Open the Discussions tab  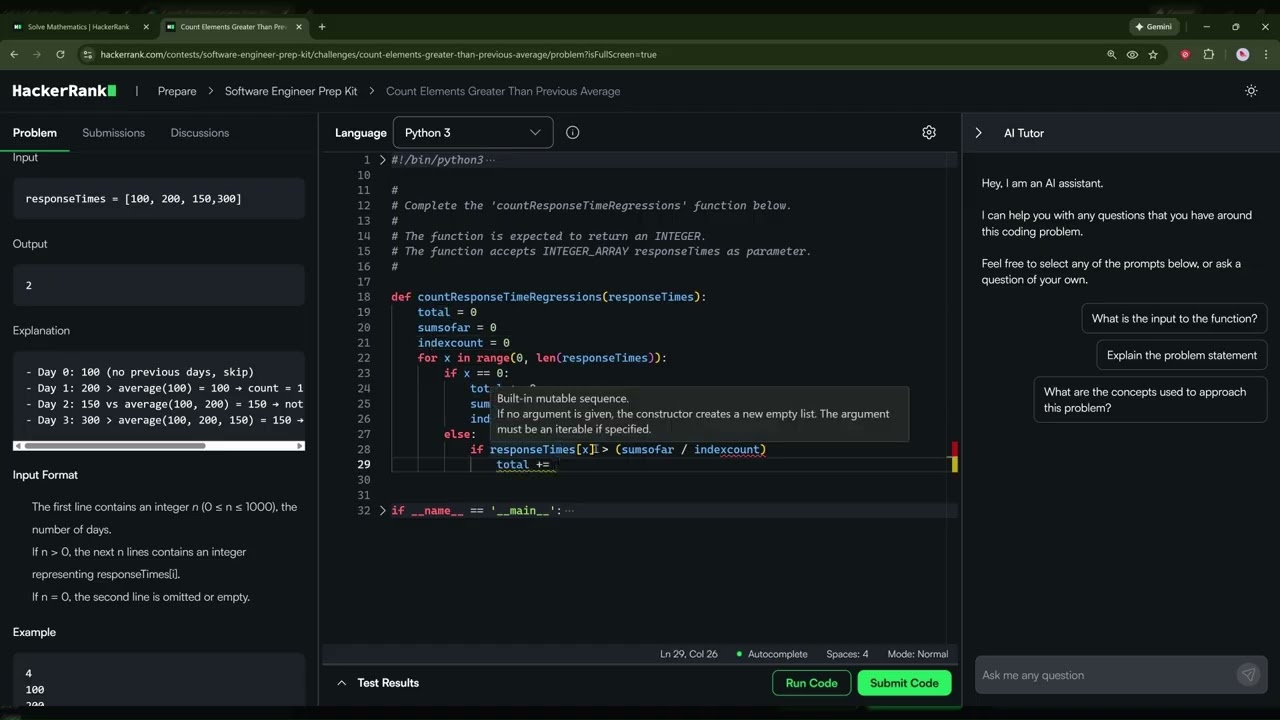click(200, 133)
